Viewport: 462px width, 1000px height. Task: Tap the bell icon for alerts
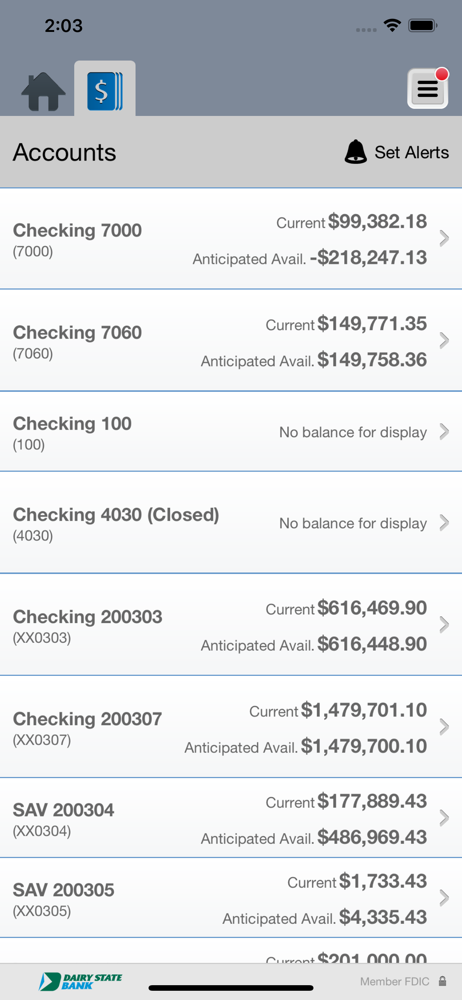[355, 152]
